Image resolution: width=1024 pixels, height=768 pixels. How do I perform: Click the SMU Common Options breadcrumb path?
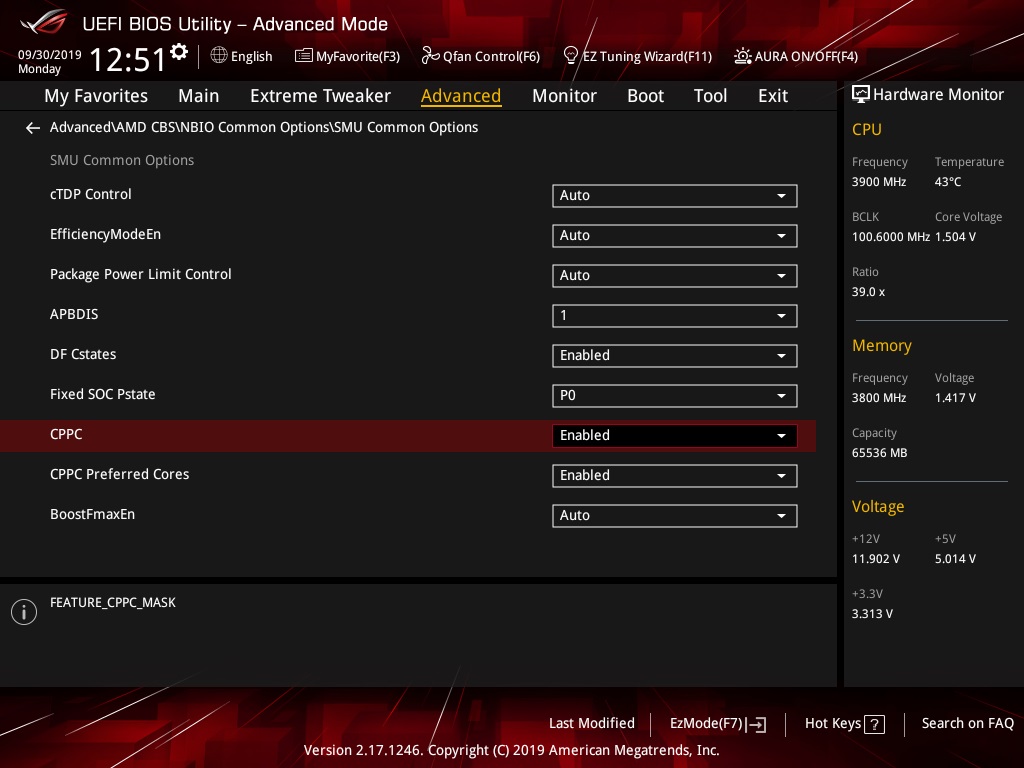pyautogui.click(x=264, y=127)
